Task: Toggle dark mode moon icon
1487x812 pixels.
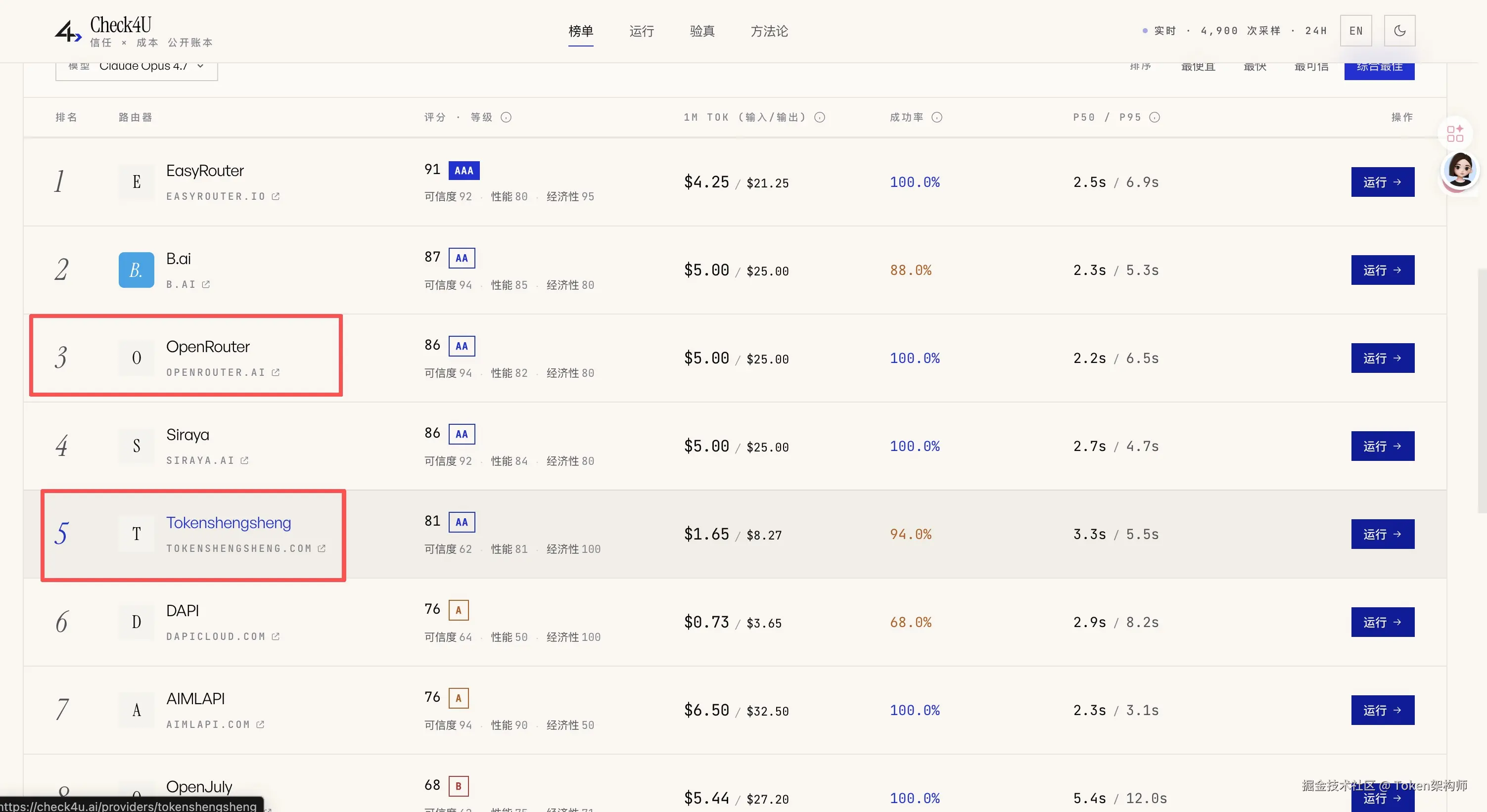Action: [x=1399, y=31]
